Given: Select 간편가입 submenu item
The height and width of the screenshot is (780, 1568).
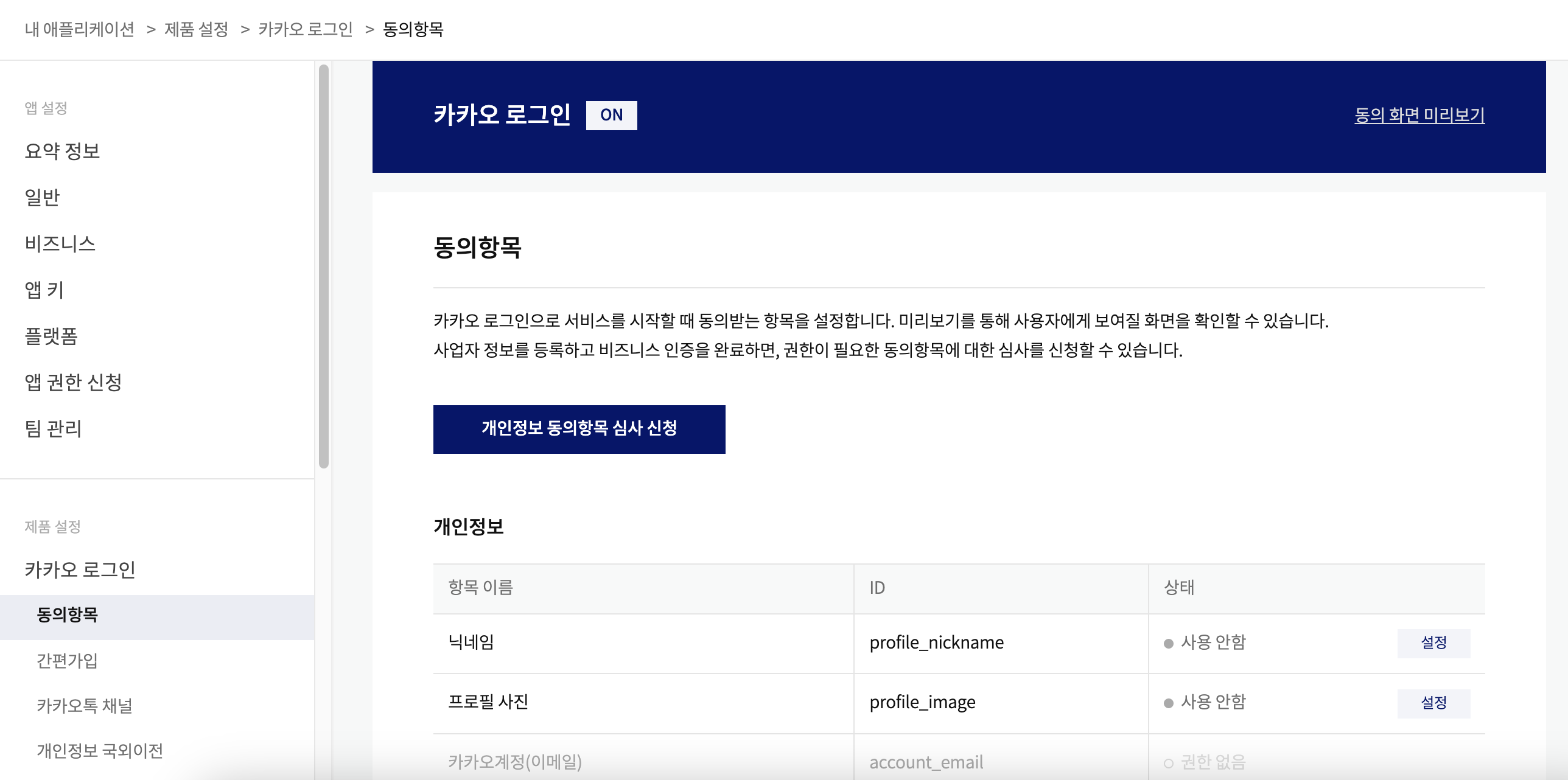Looking at the screenshot, I should [x=67, y=661].
